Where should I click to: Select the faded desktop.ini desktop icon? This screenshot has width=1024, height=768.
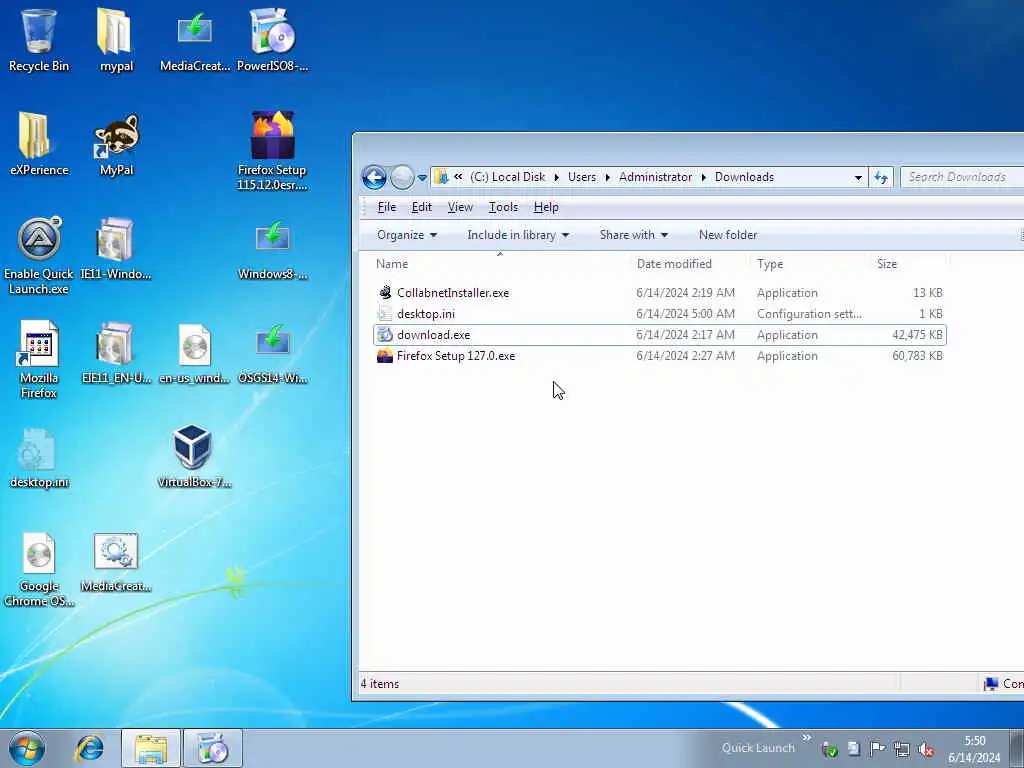click(39, 457)
